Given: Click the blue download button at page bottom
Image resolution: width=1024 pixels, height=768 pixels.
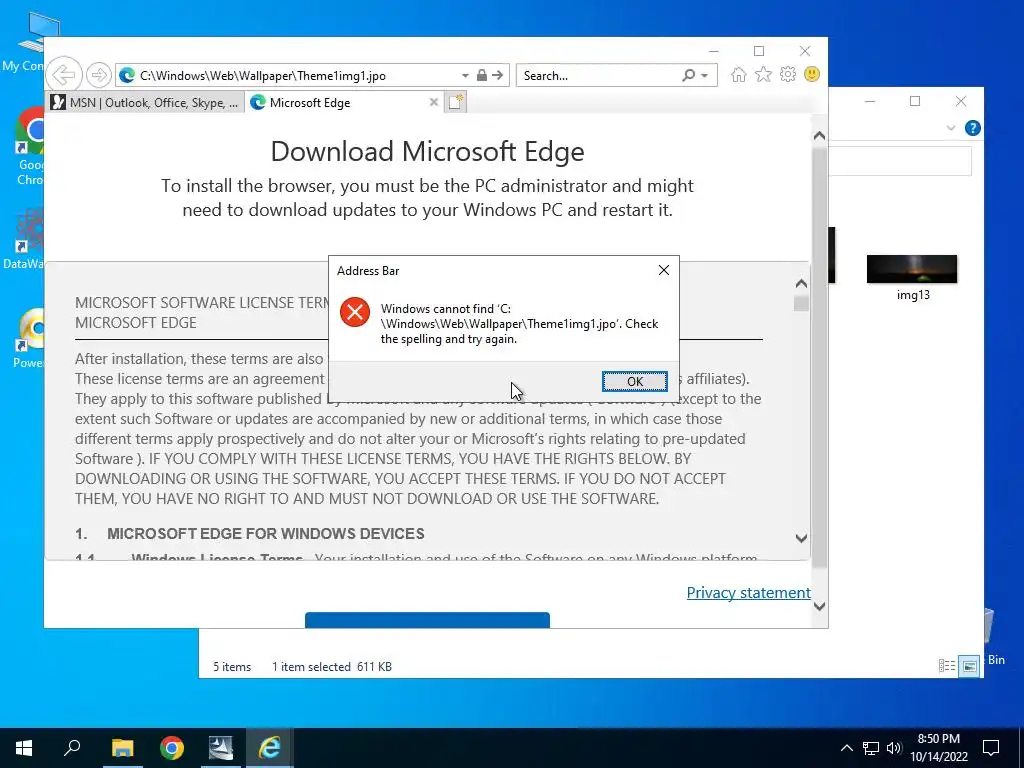Looking at the screenshot, I should 427,620.
